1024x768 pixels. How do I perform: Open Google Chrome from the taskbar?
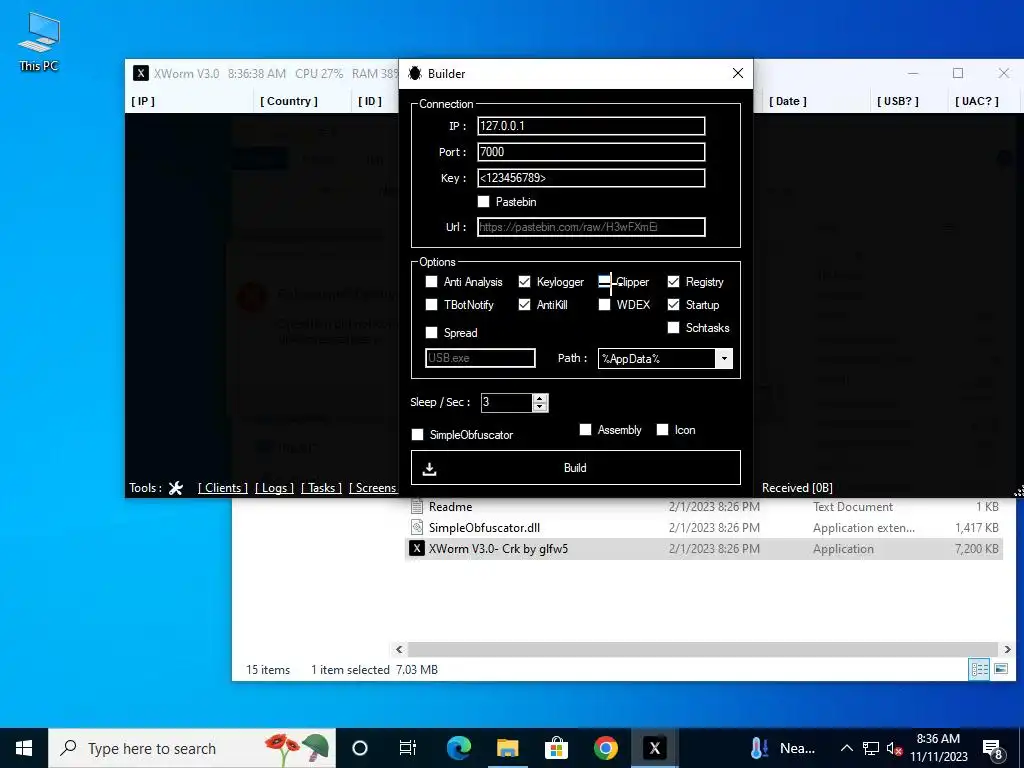605,748
